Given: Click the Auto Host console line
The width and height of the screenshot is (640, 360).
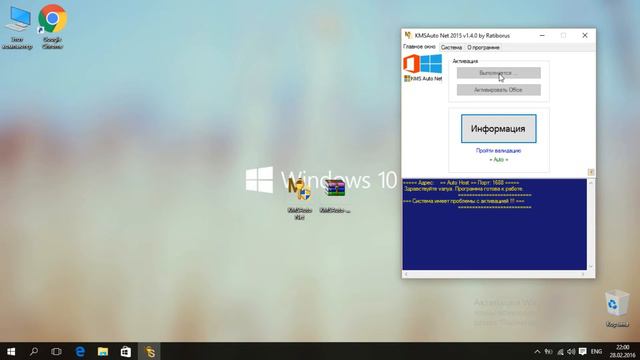Looking at the screenshot, I should click(x=461, y=182).
